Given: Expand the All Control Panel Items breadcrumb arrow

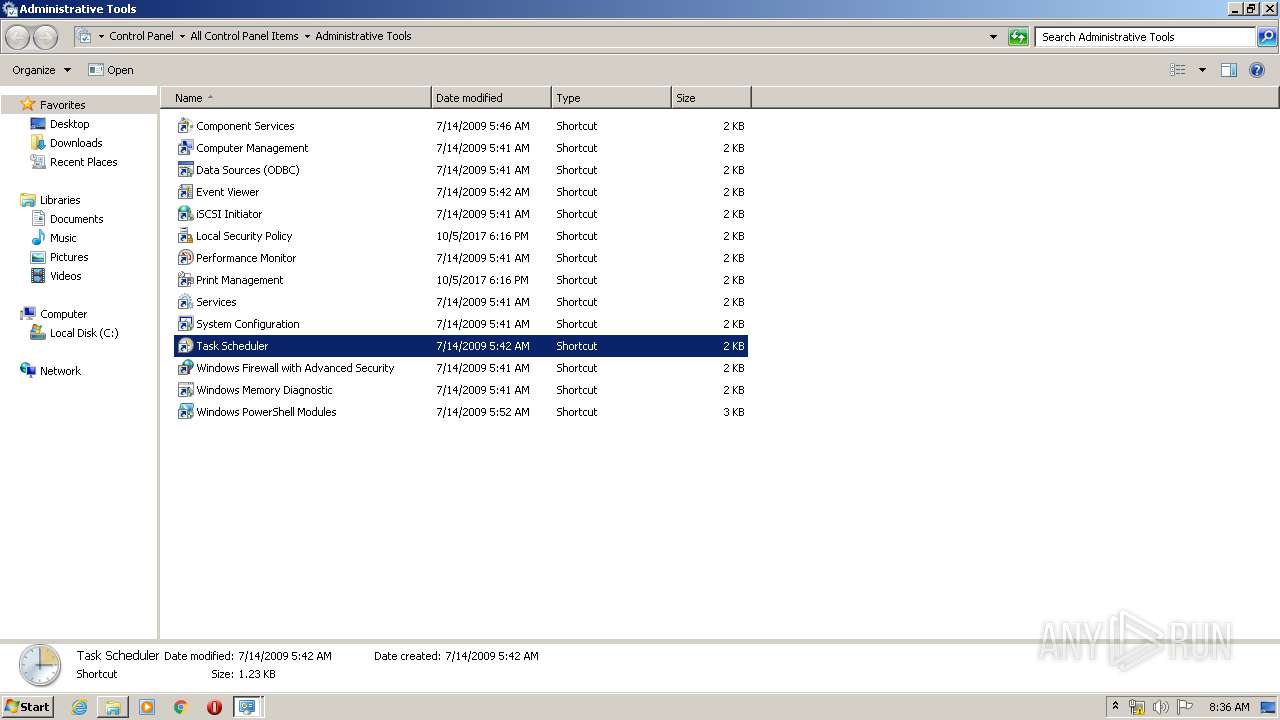Looking at the screenshot, I should click(x=307, y=36).
